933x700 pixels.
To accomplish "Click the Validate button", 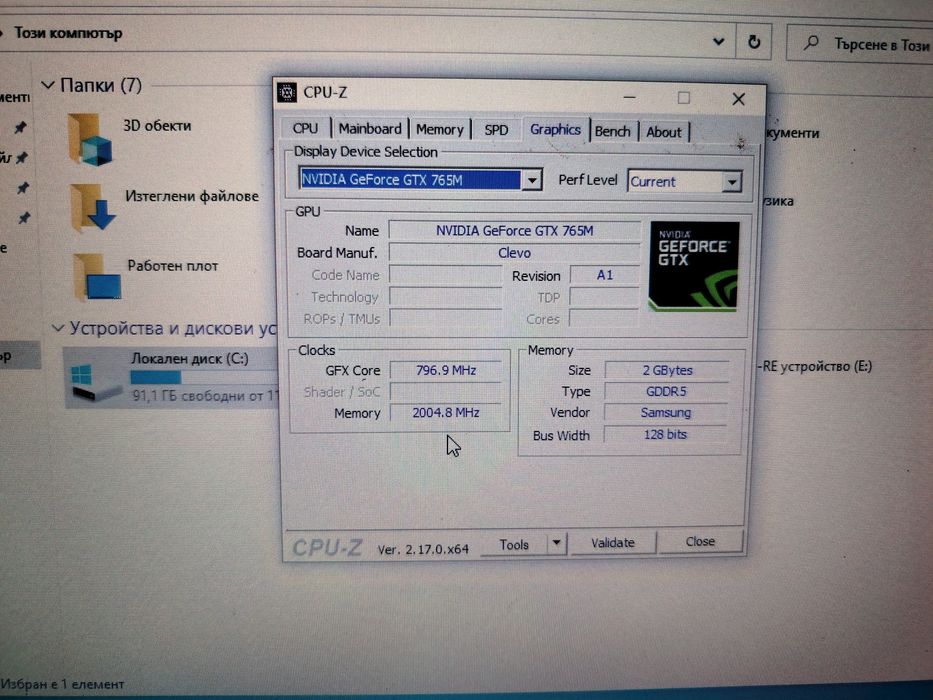I will [613, 542].
